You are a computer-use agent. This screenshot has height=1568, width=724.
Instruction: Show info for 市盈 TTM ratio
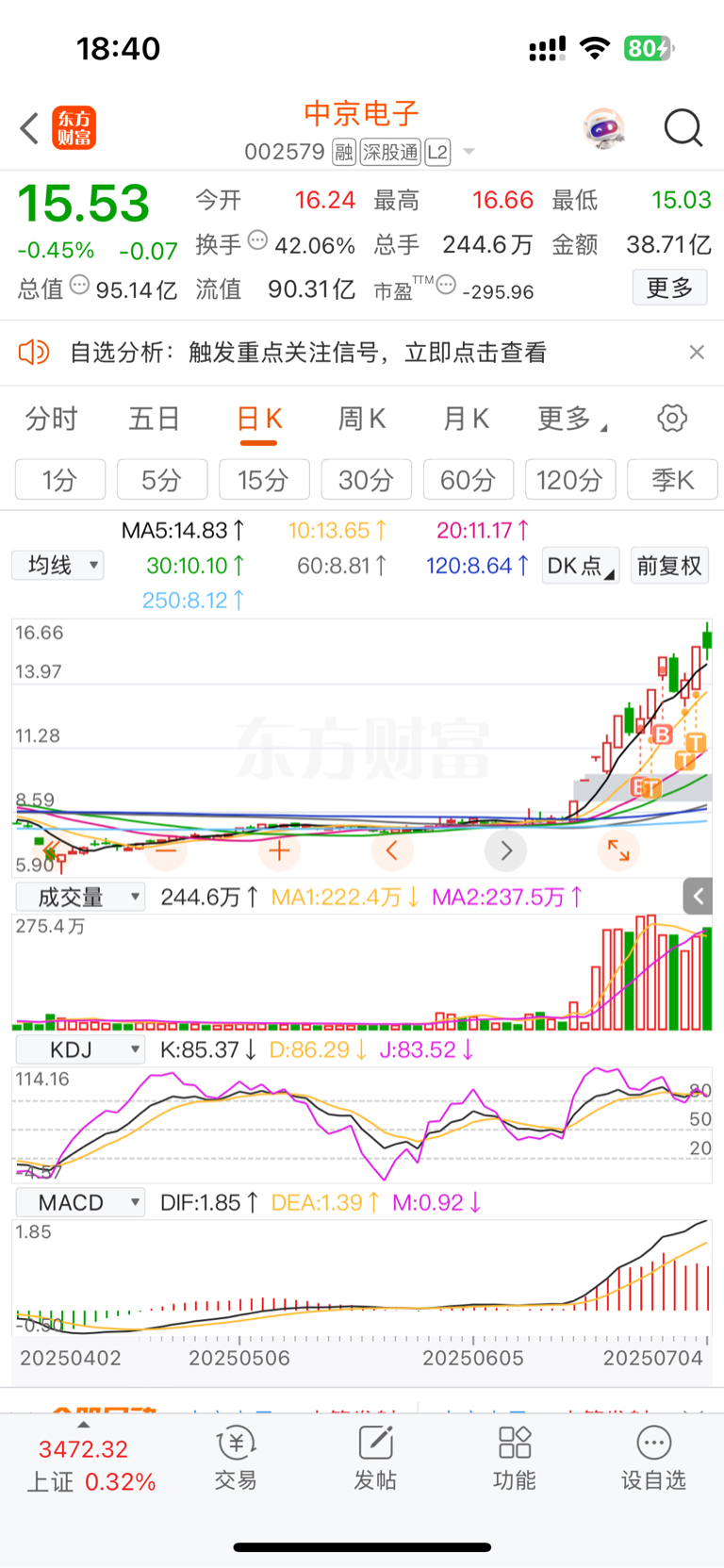[x=447, y=285]
